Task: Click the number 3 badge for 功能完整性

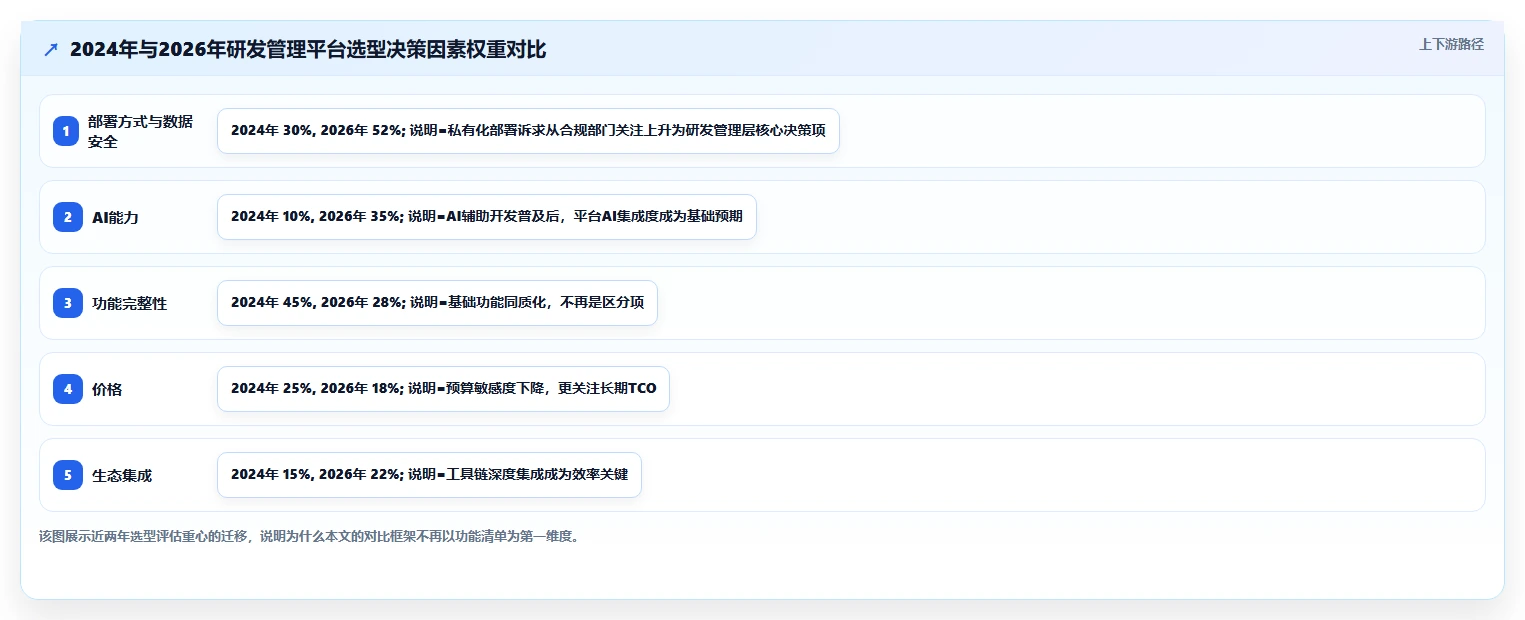Action: (67, 303)
